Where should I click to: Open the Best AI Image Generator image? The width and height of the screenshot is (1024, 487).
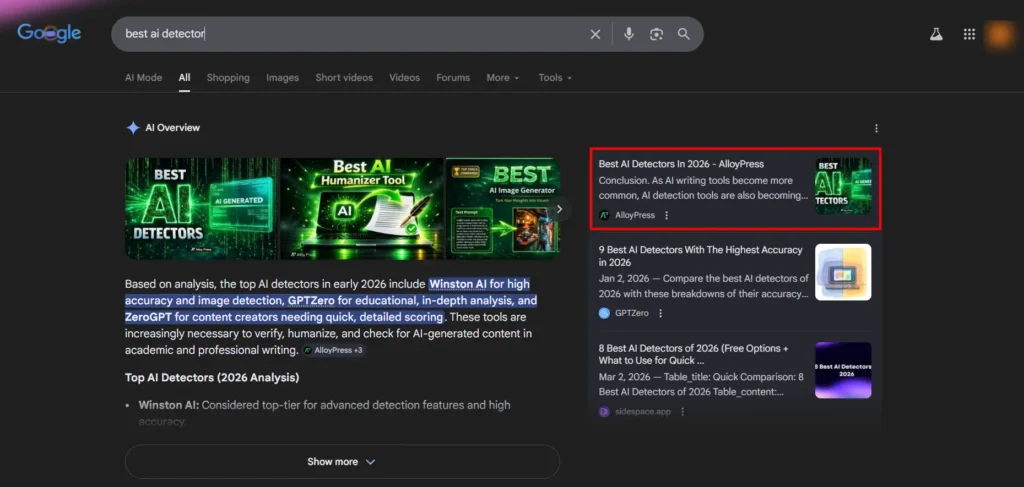[x=503, y=209]
